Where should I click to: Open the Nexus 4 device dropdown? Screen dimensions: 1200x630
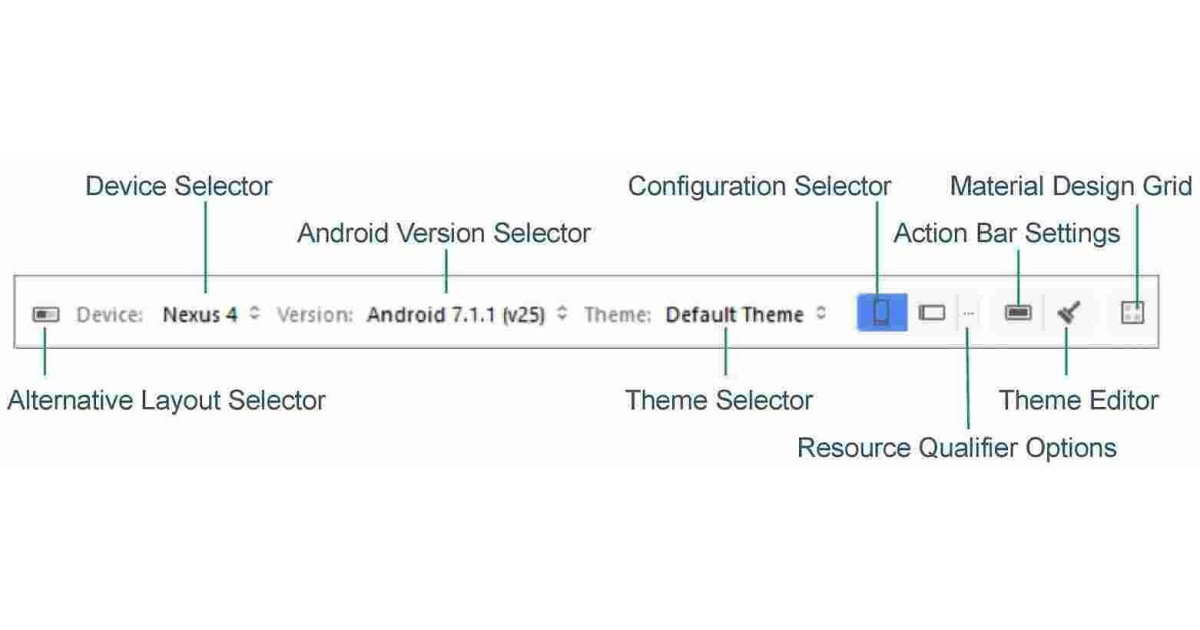point(256,313)
